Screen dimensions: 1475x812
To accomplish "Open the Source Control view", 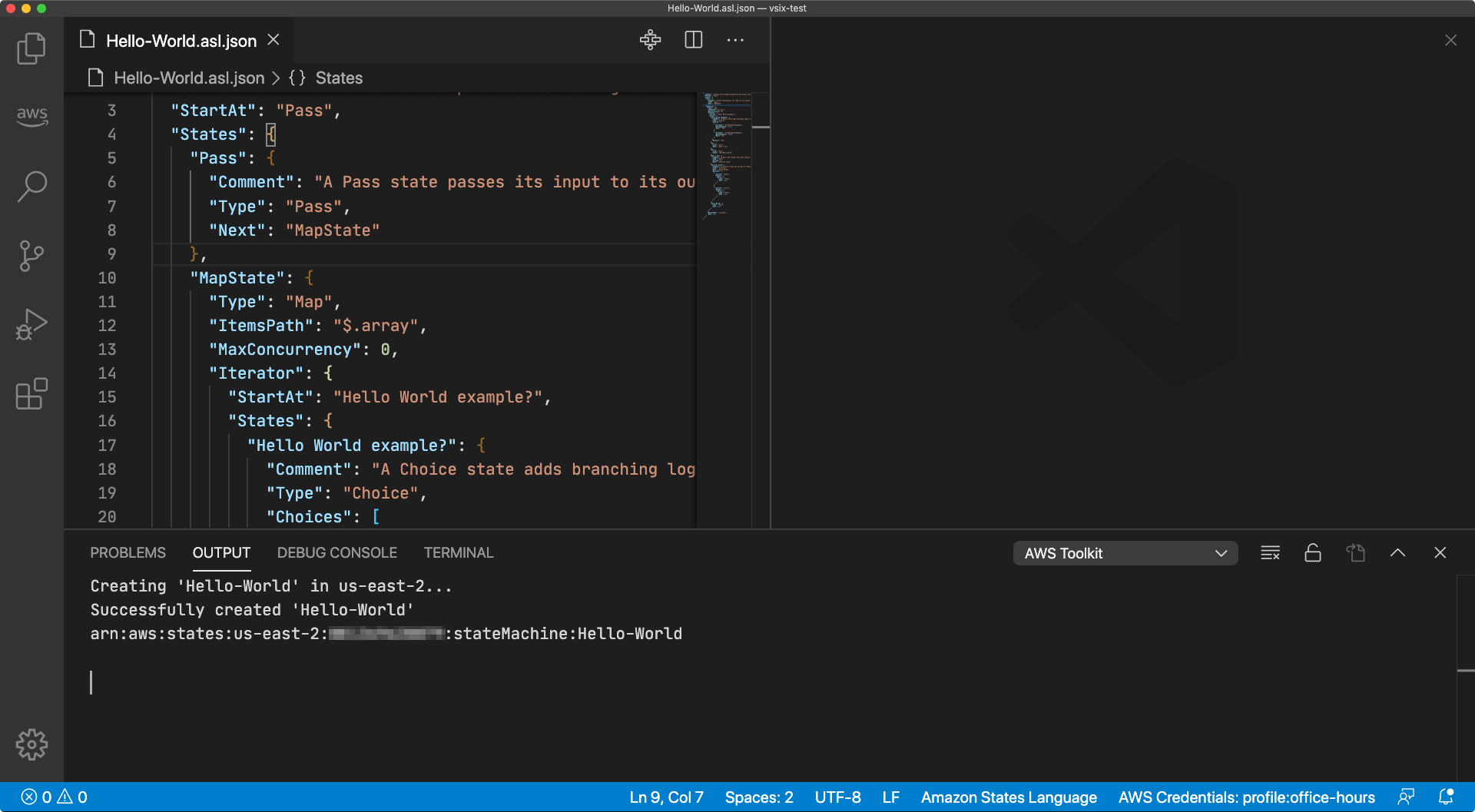I will point(31,256).
